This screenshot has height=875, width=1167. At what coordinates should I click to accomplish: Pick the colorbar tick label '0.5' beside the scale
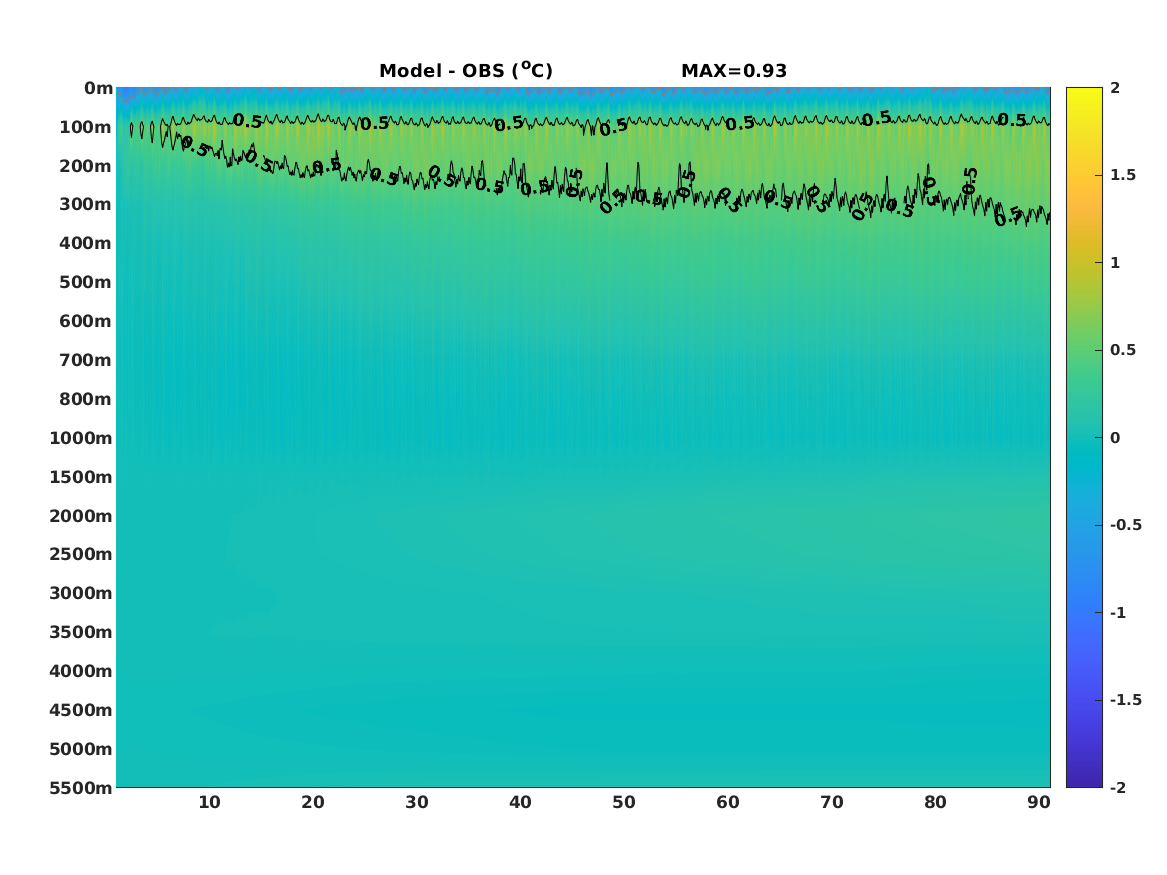click(x=1123, y=350)
